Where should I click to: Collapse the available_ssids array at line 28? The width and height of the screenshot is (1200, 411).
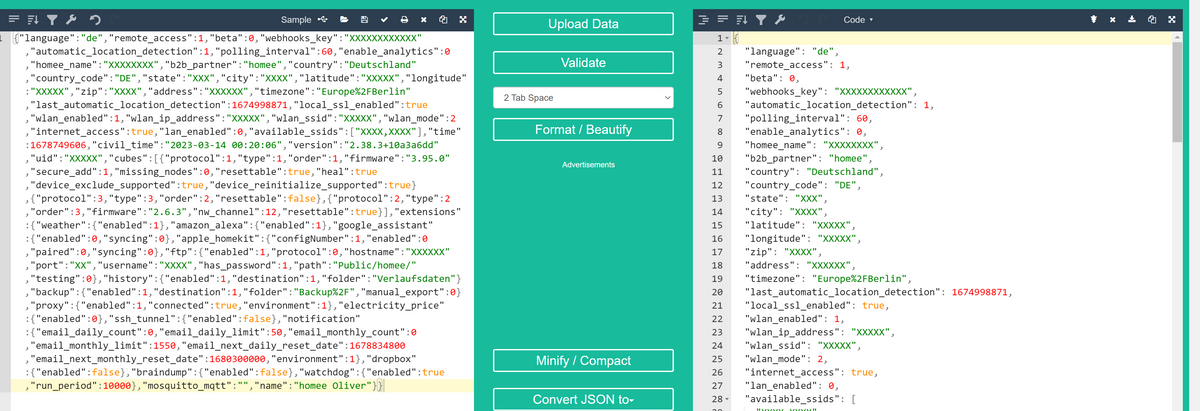click(x=727, y=400)
